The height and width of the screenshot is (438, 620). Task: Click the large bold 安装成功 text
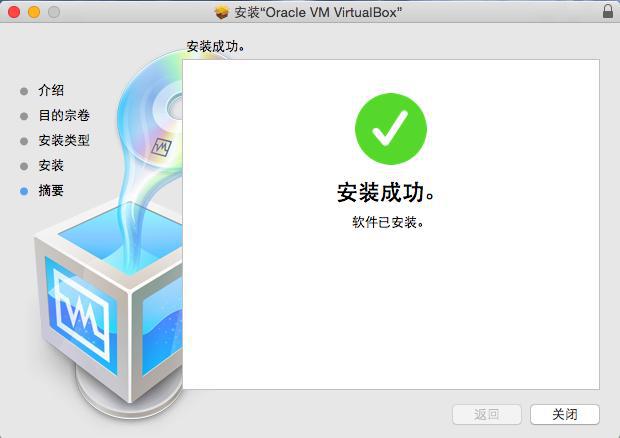386,193
